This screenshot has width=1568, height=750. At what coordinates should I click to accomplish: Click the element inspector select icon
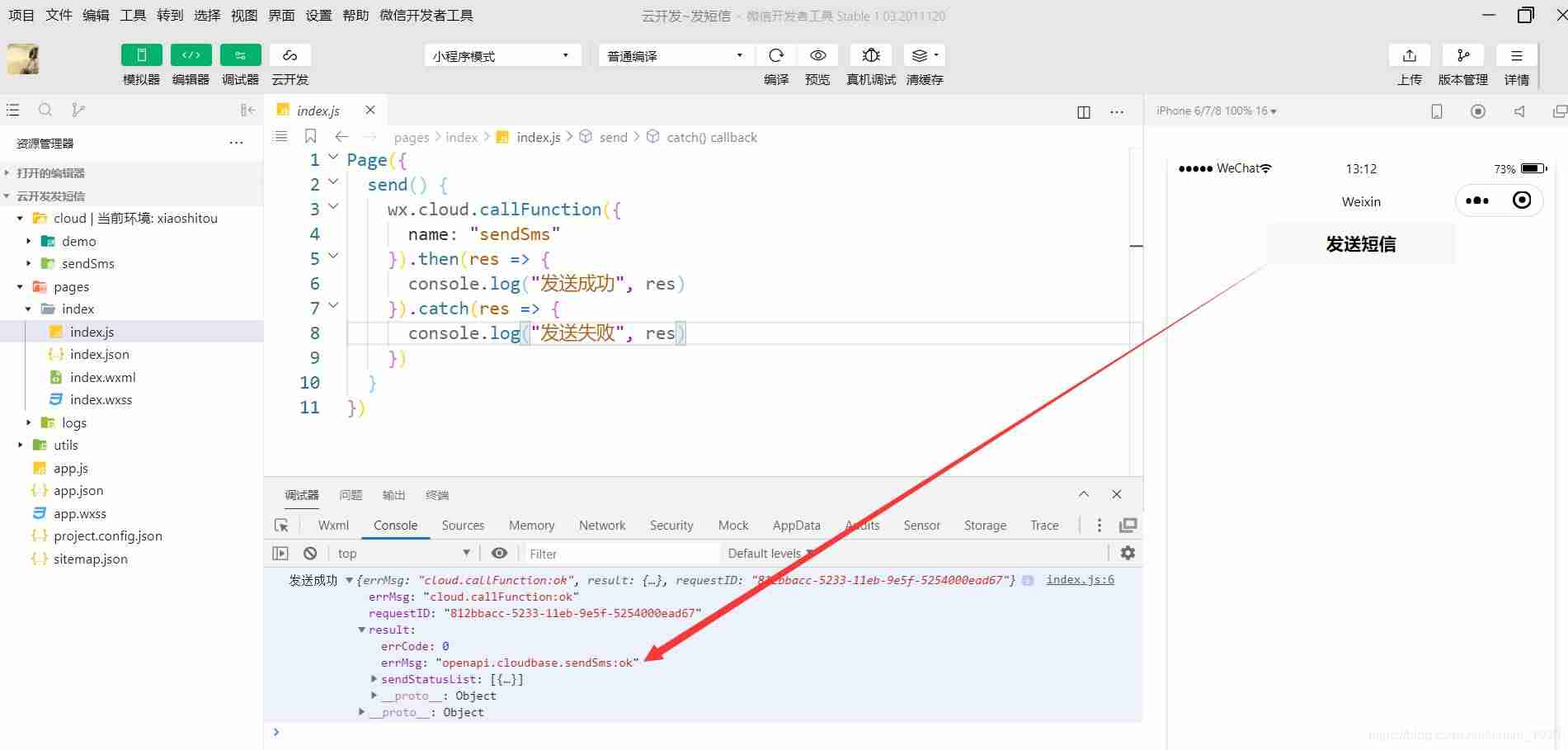(x=281, y=526)
